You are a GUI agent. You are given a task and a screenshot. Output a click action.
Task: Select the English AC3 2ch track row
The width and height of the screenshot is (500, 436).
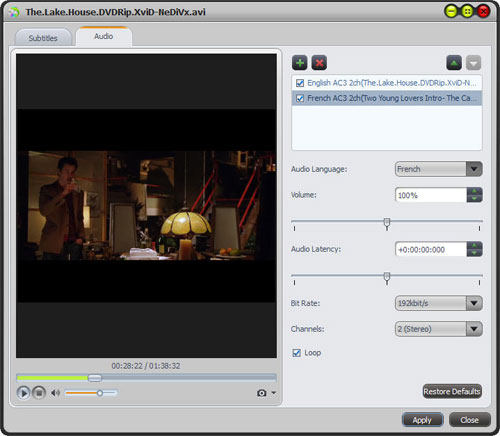(387, 83)
